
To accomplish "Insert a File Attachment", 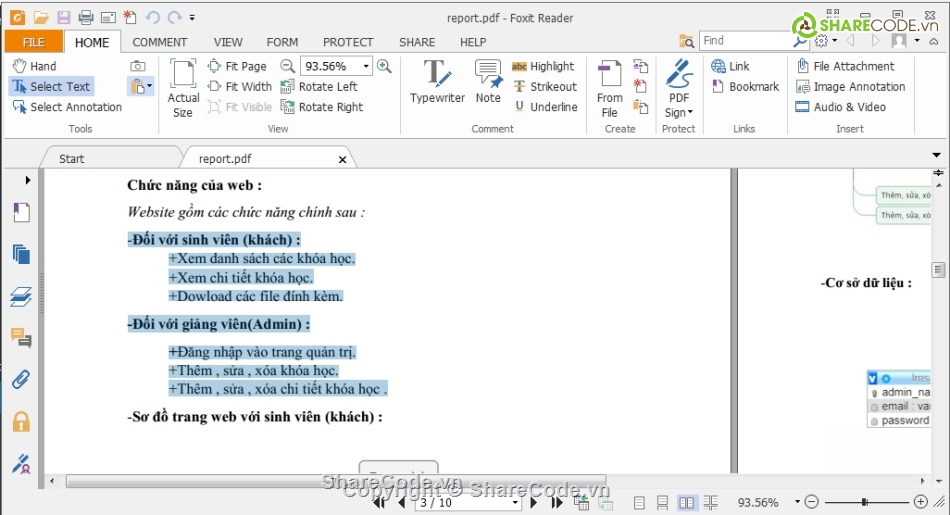I will point(845,66).
